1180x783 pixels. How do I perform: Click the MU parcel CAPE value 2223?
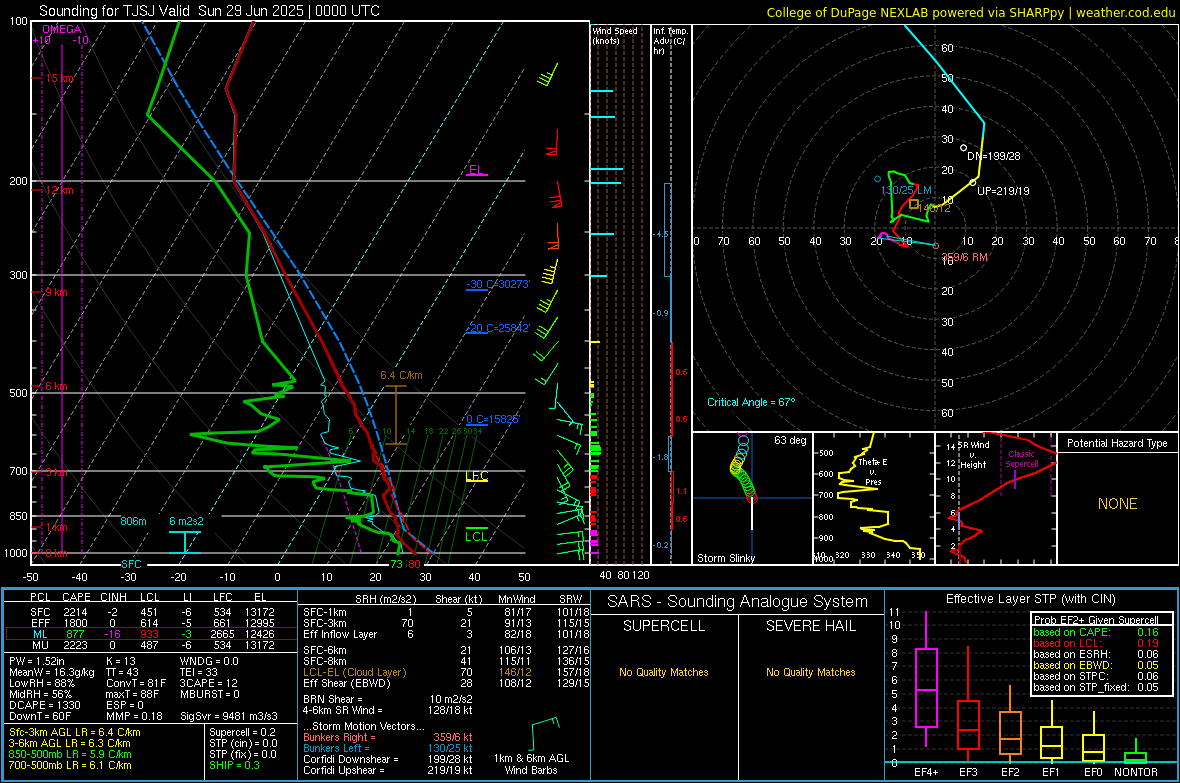click(75, 644)
